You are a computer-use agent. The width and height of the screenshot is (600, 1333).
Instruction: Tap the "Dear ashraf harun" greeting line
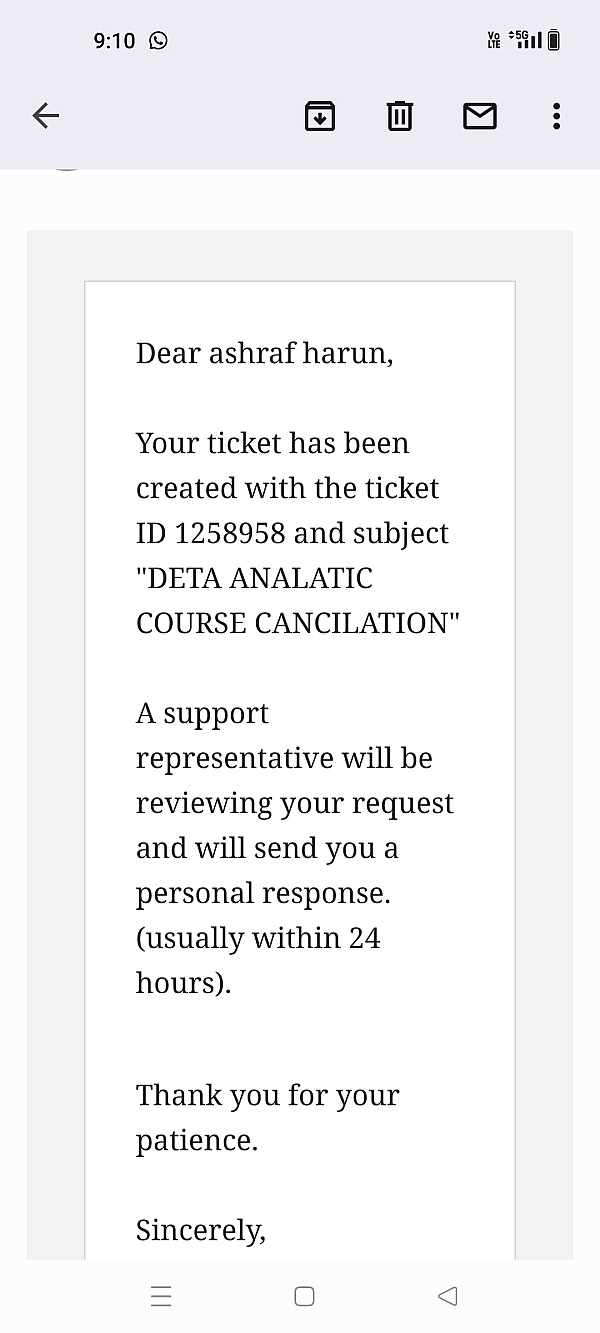pyautogui.click(x=264, y=353)
